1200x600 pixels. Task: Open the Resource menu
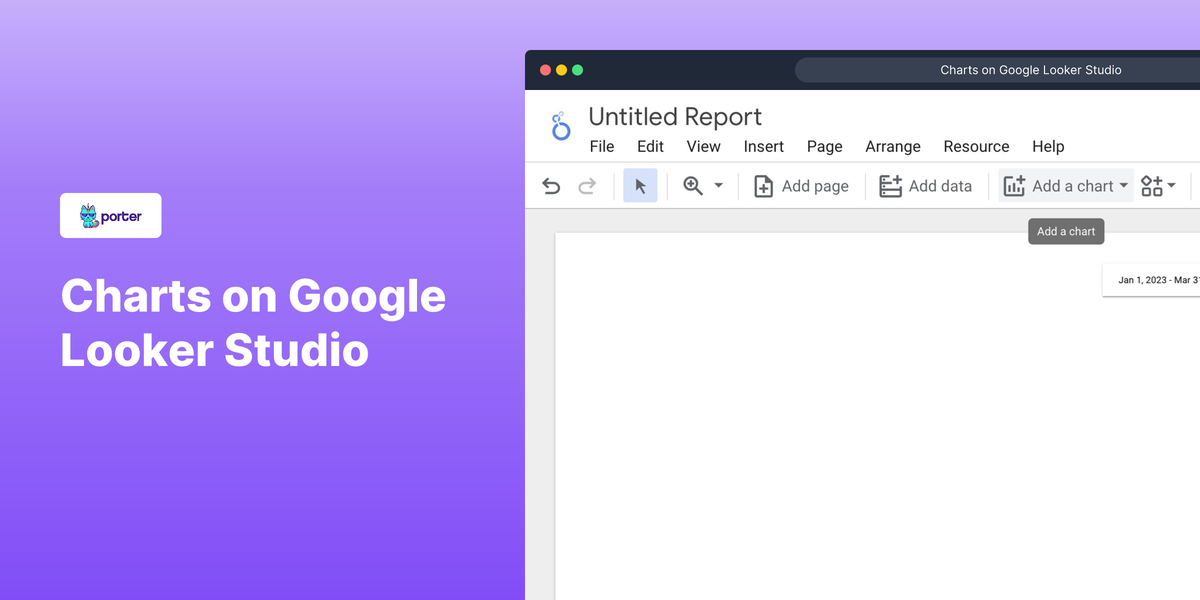coord(976,146)
